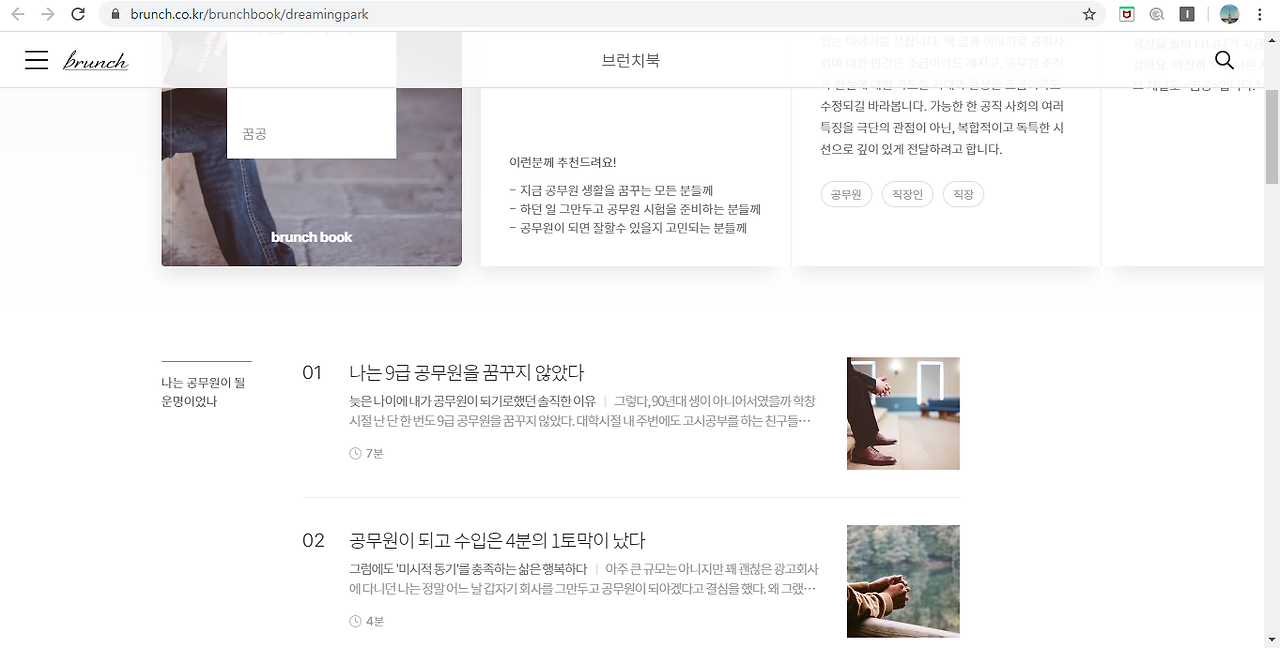
Task: Open article 공무원이 되고 수입은 4분의 1토막이 났다
Action: tap(497, 541)
